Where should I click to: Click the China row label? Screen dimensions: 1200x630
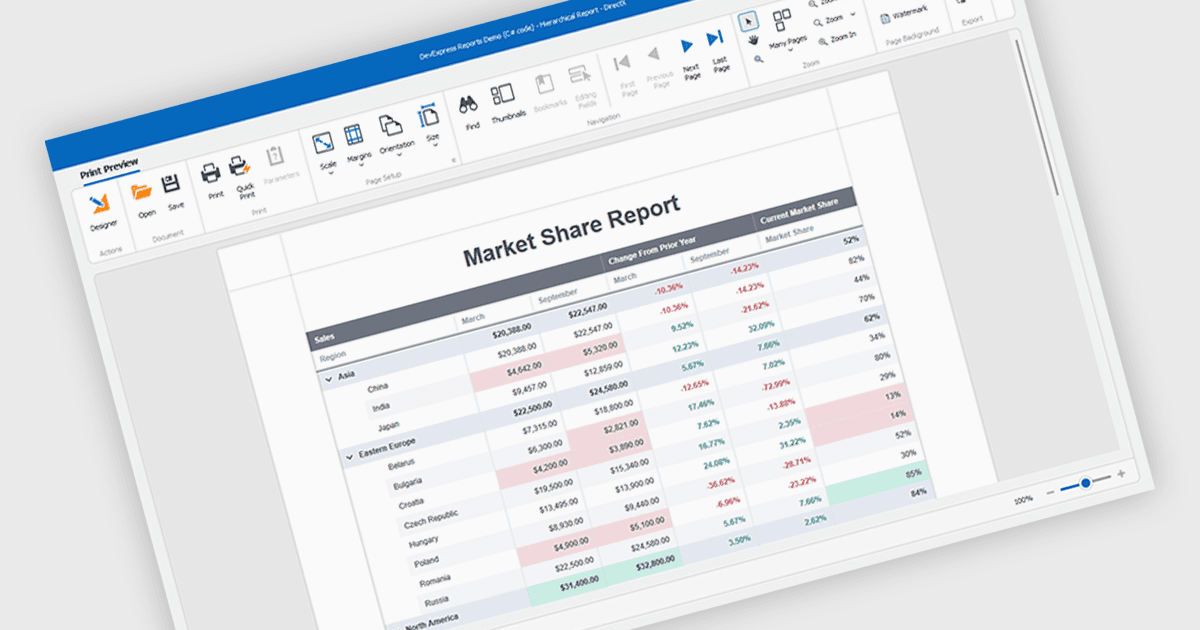377,387
